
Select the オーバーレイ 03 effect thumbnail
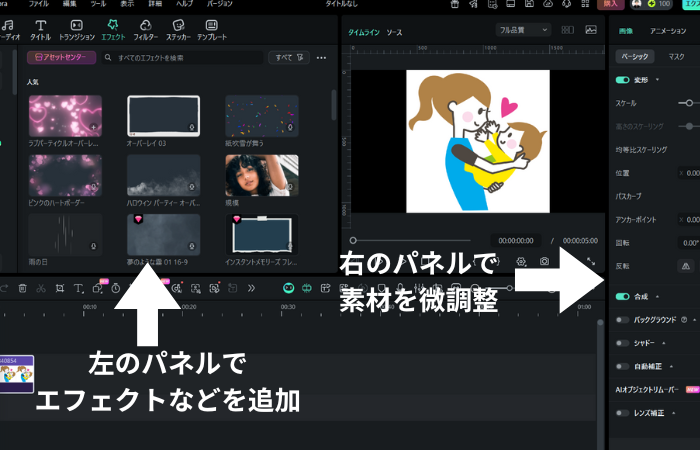click(163, 116)
